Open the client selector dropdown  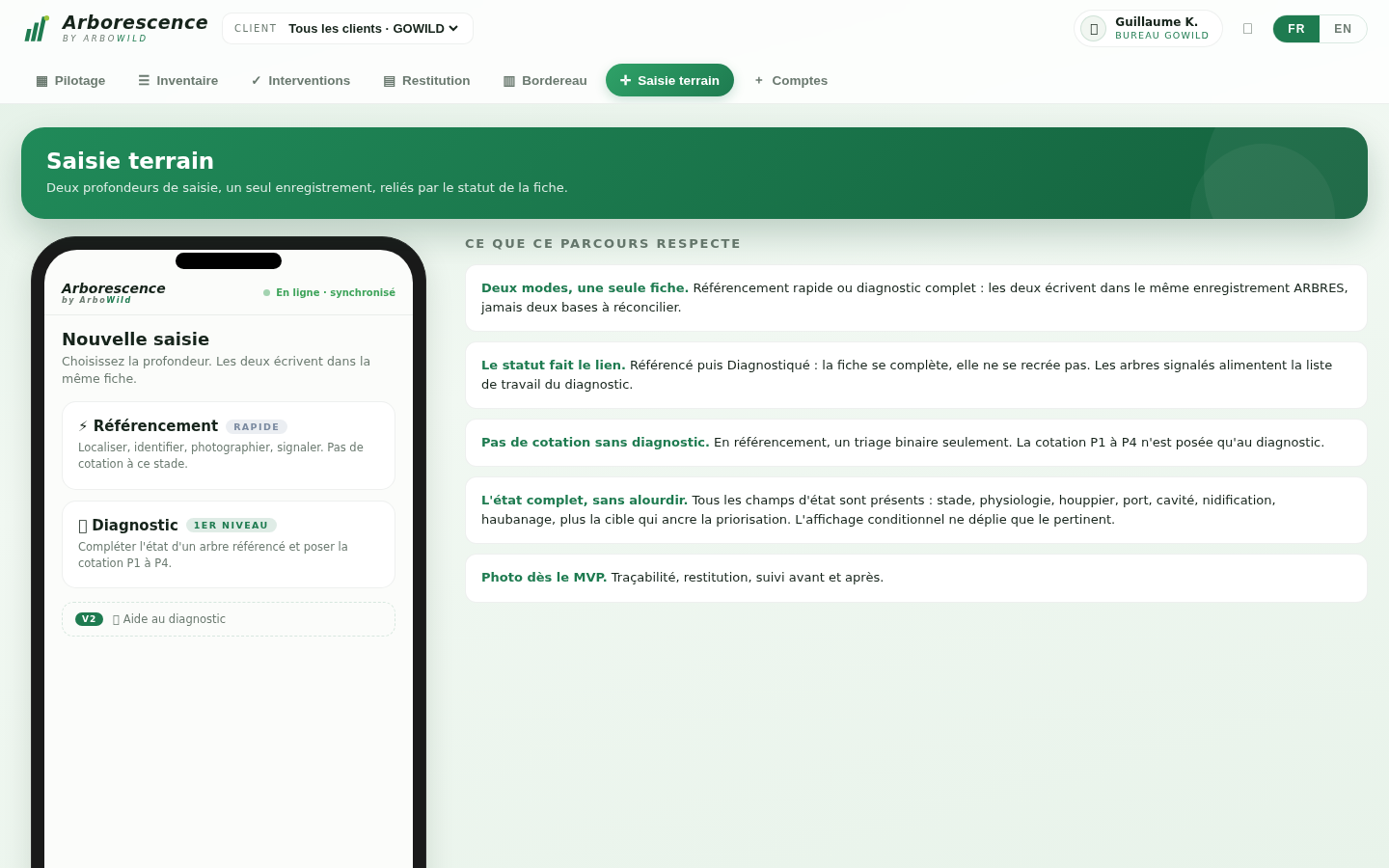pyautogui.click(x=347, y=29)
